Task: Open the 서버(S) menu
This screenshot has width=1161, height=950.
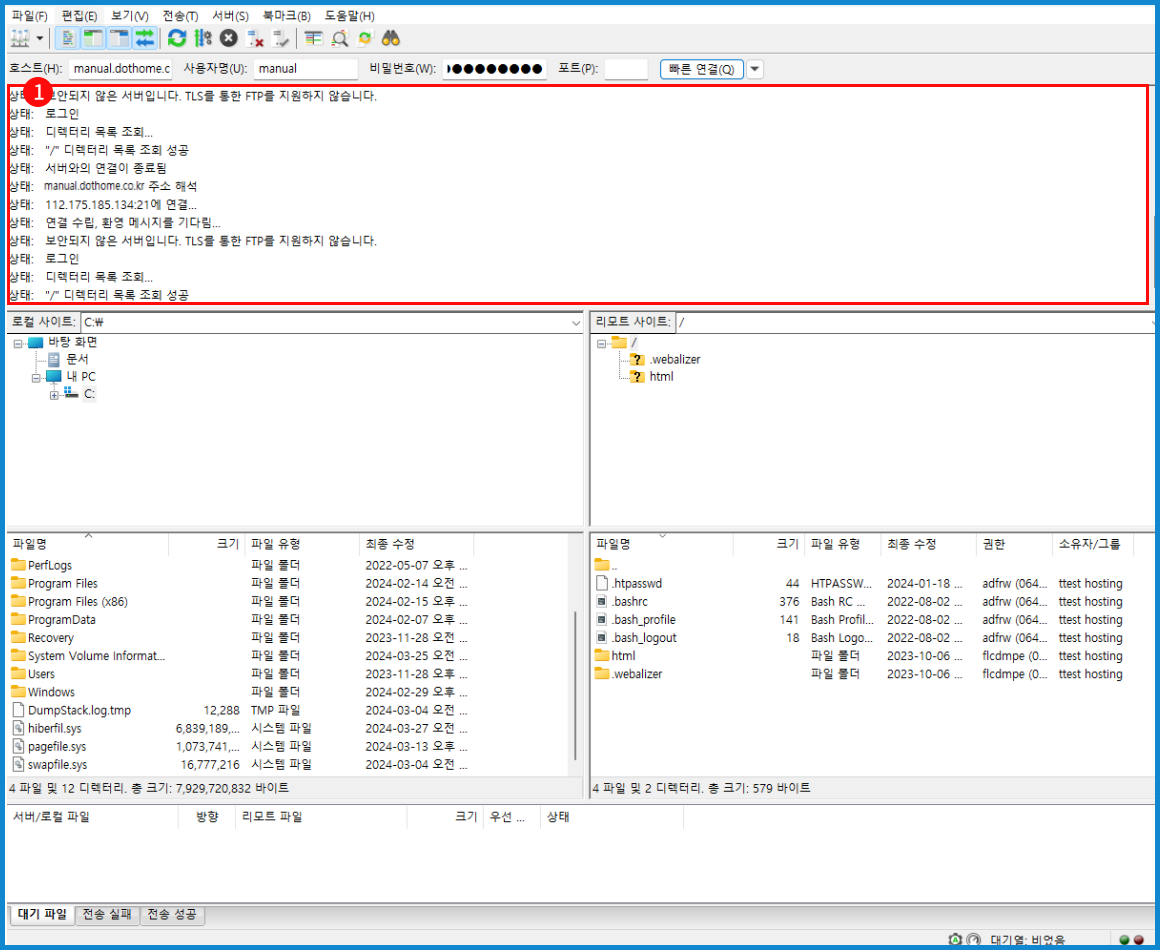Action: tap(230, 16)
